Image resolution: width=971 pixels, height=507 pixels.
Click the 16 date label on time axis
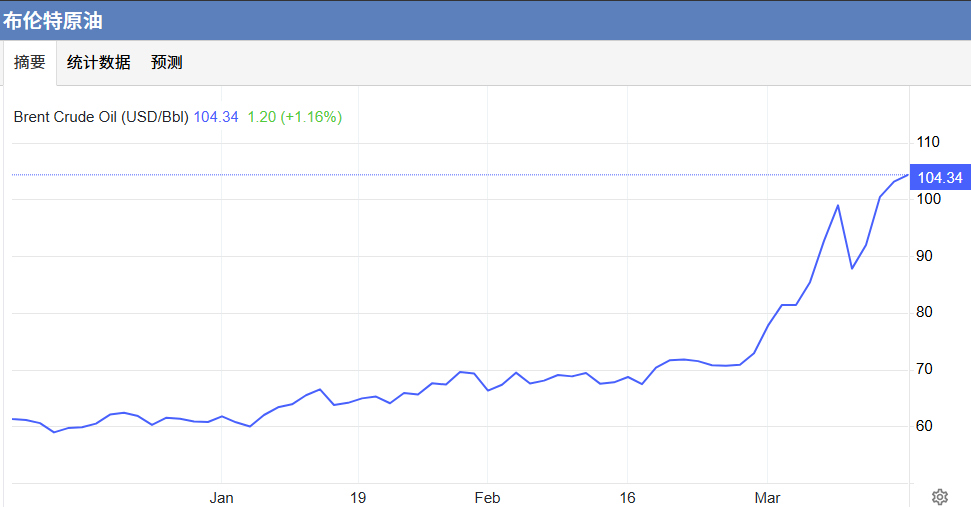point(626,498)
